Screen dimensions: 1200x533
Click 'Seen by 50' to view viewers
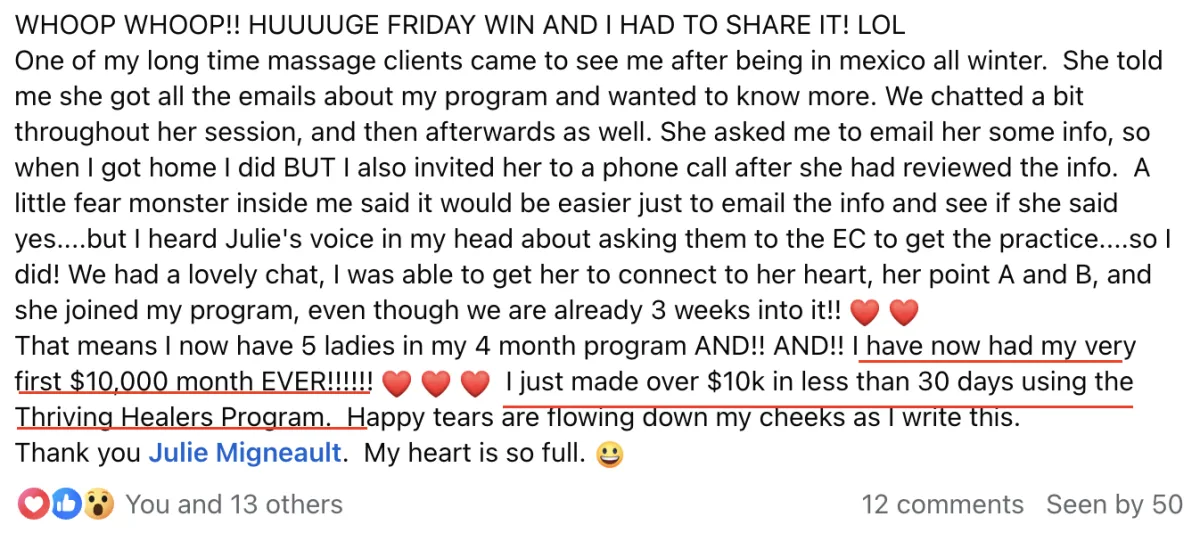coord(1114,505)
